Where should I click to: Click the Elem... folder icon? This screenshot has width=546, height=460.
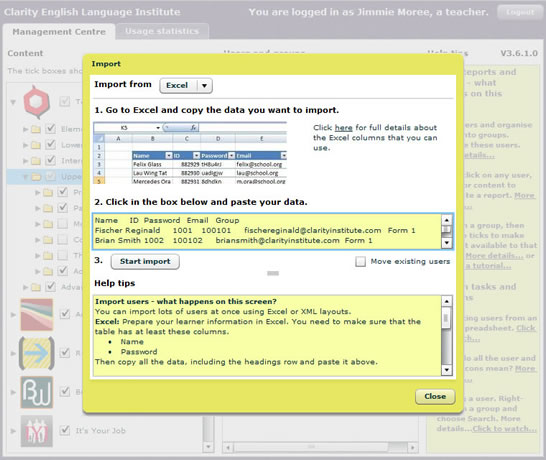(36, 129)
